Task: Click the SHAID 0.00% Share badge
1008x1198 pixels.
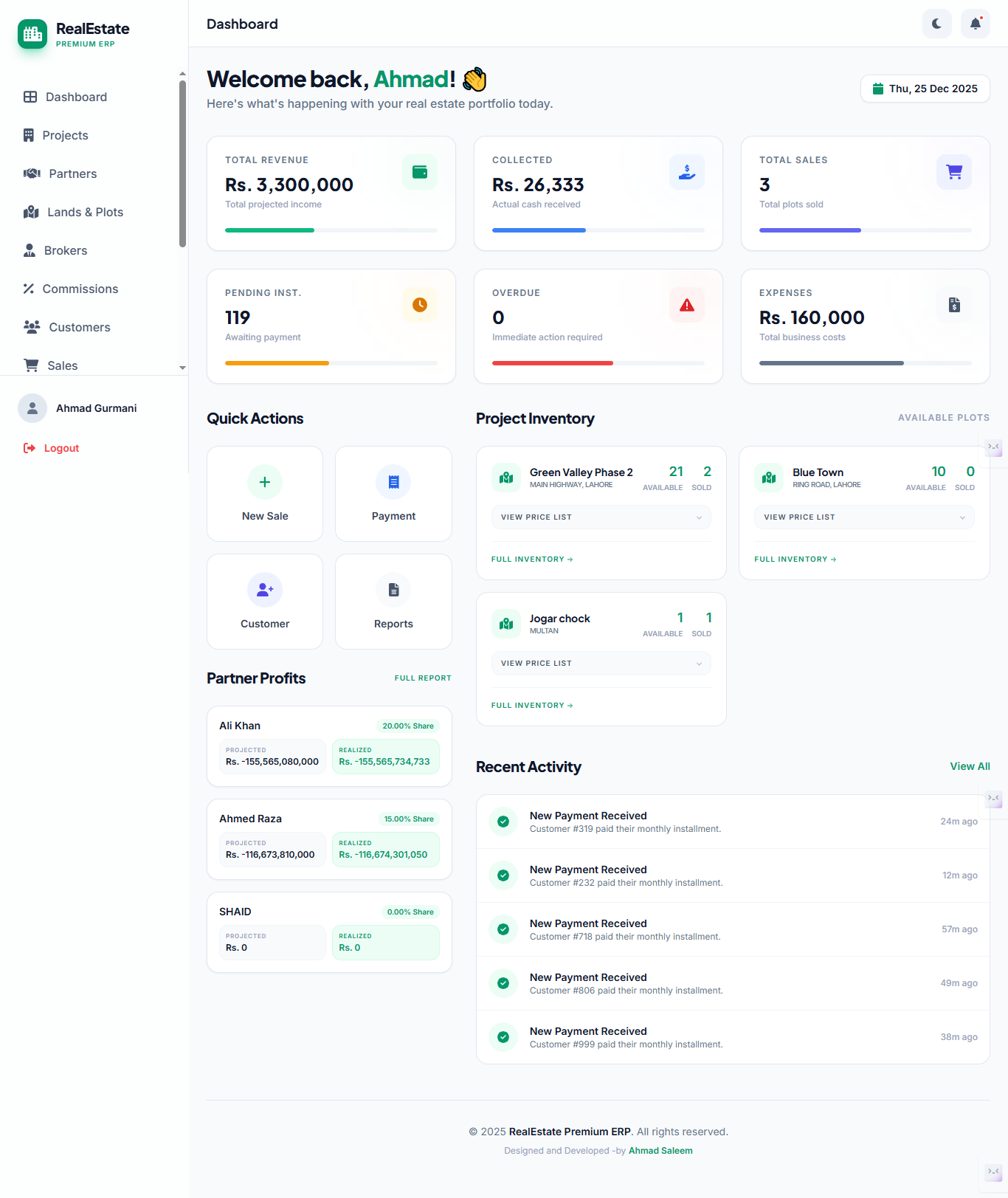Action: coord(410,912)
